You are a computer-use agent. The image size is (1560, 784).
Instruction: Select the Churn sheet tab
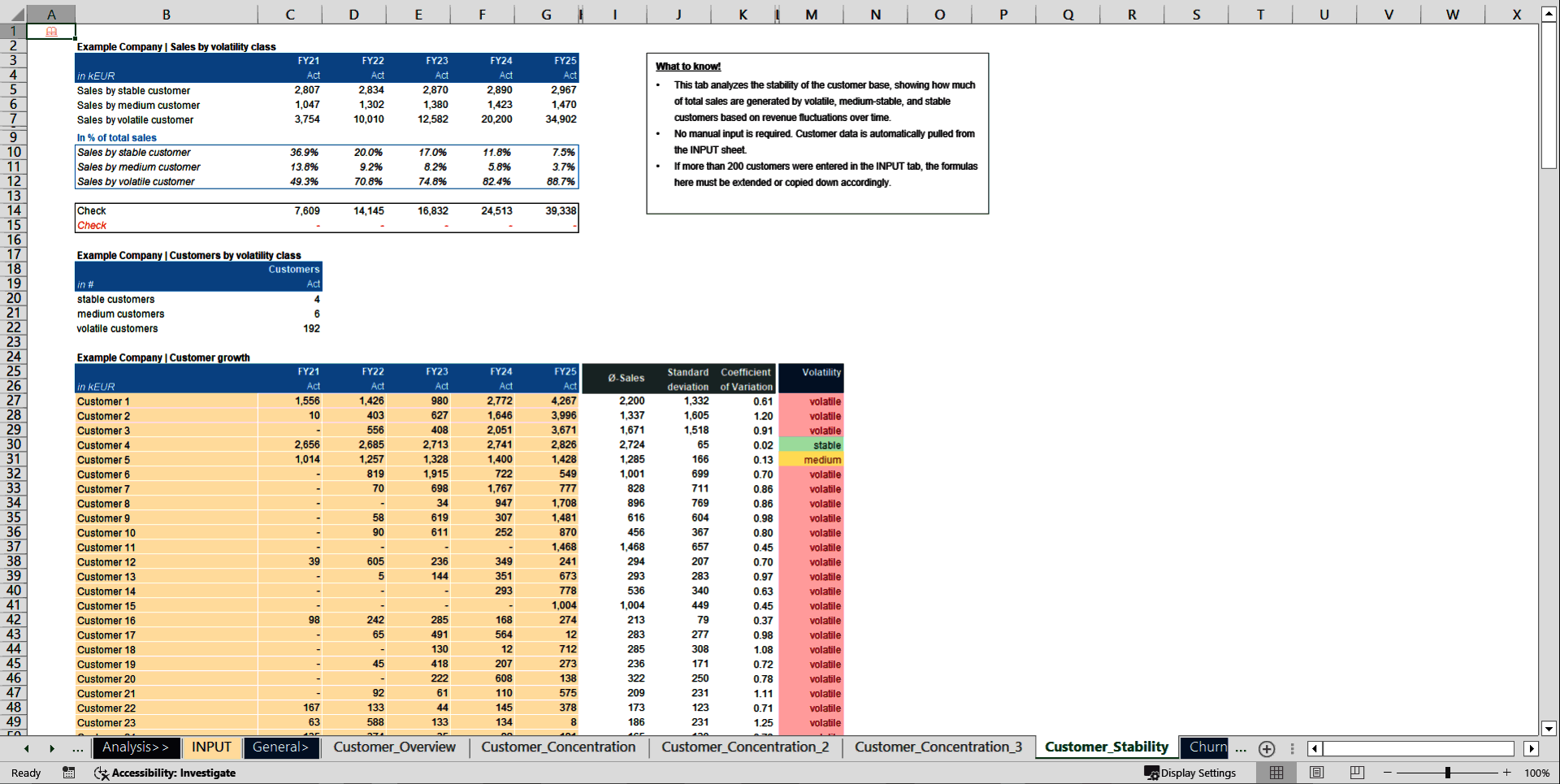[x=1205, y=747]
